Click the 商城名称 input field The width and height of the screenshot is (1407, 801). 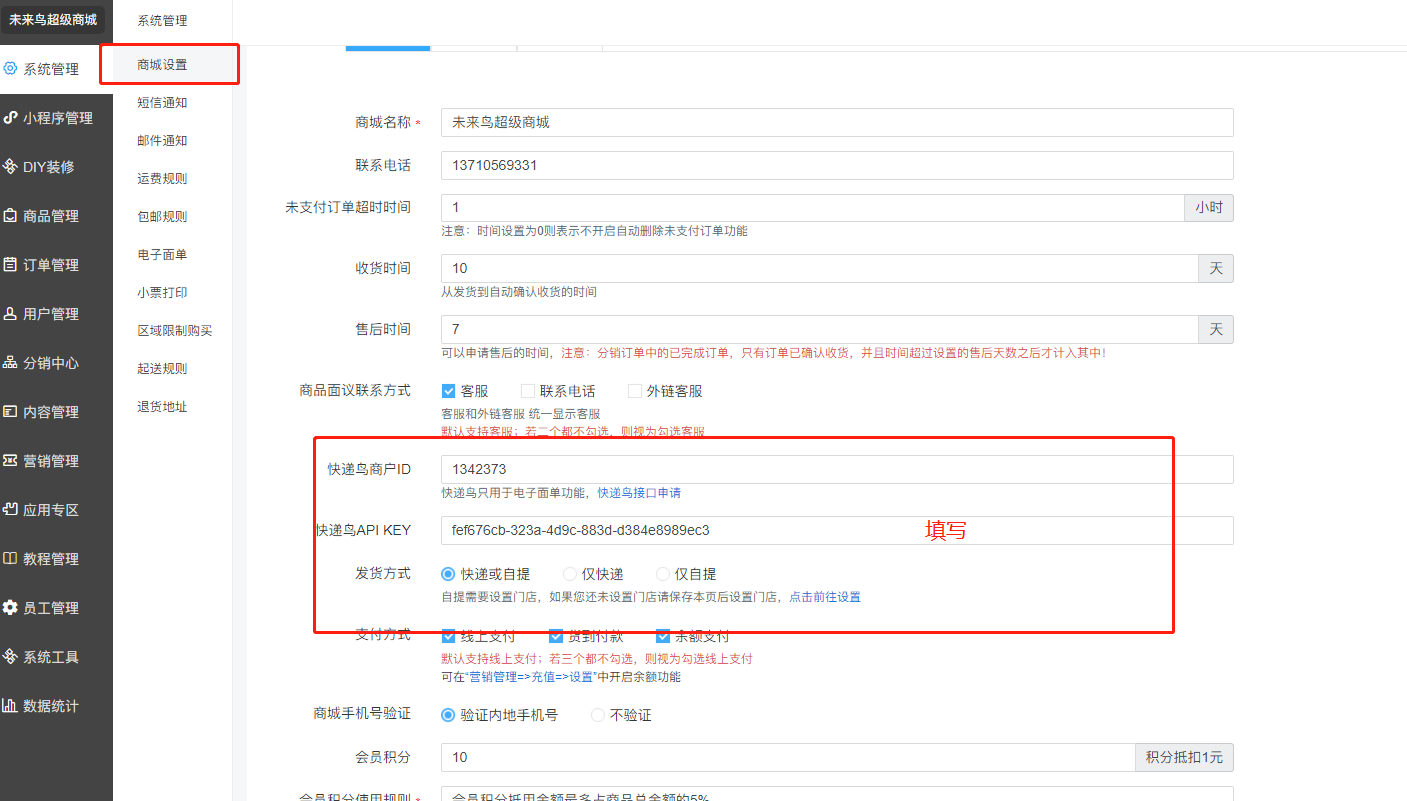[836, 122]
